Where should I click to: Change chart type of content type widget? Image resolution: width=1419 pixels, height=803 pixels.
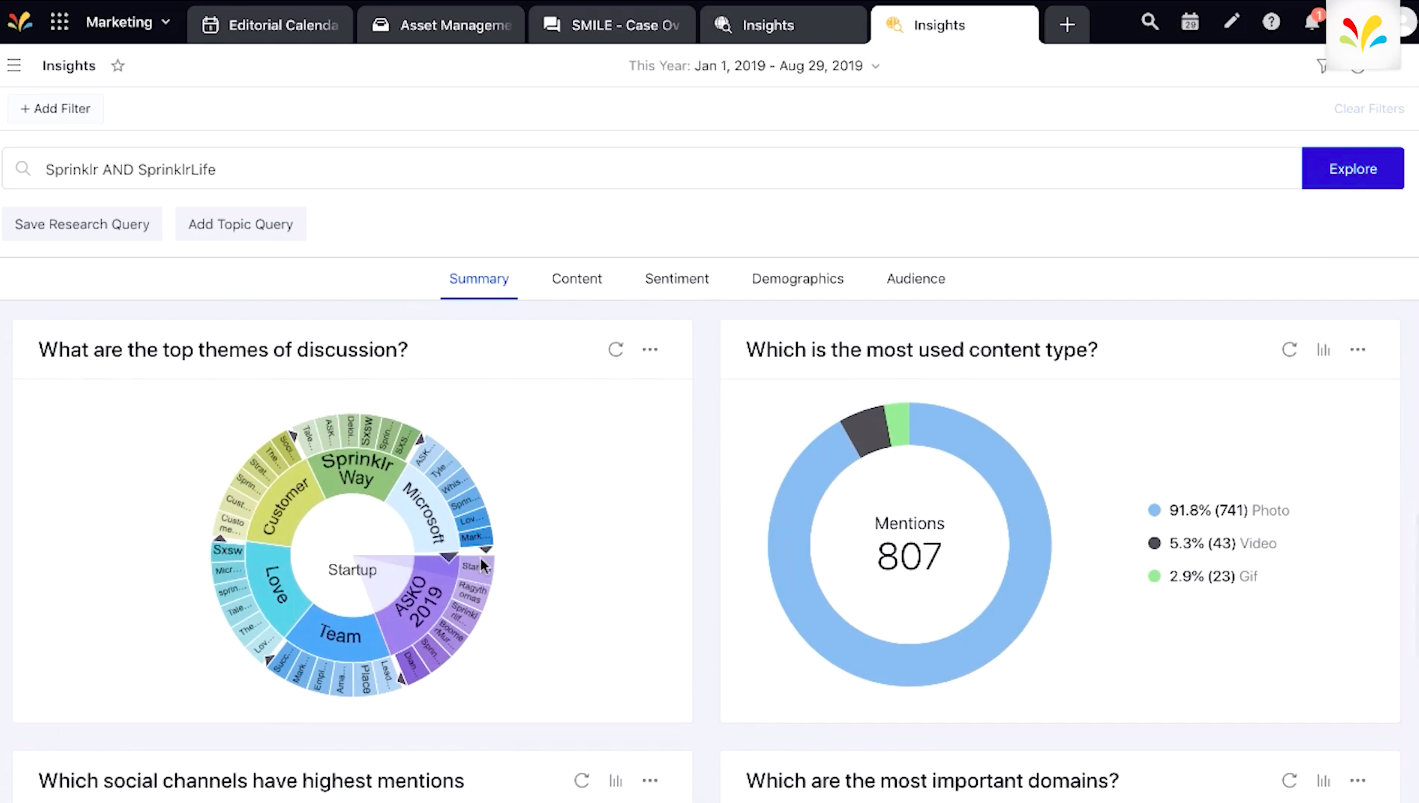tap(1323, 349)
